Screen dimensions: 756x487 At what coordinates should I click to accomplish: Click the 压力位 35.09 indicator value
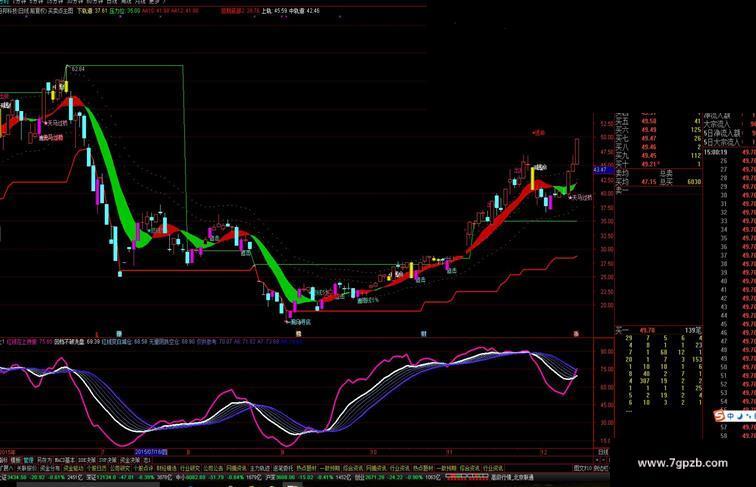125,10
